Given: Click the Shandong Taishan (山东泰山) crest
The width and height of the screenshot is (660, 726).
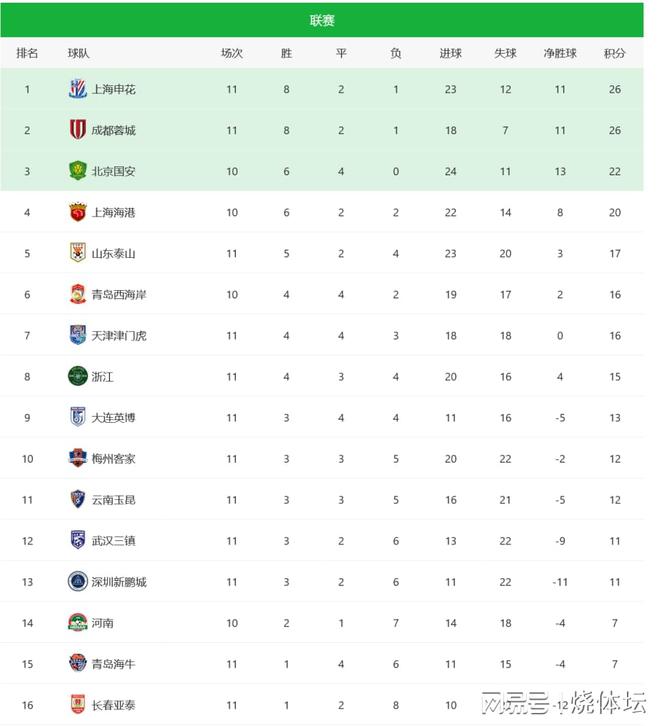Looking at the screenshot, I should pos(77,253).
